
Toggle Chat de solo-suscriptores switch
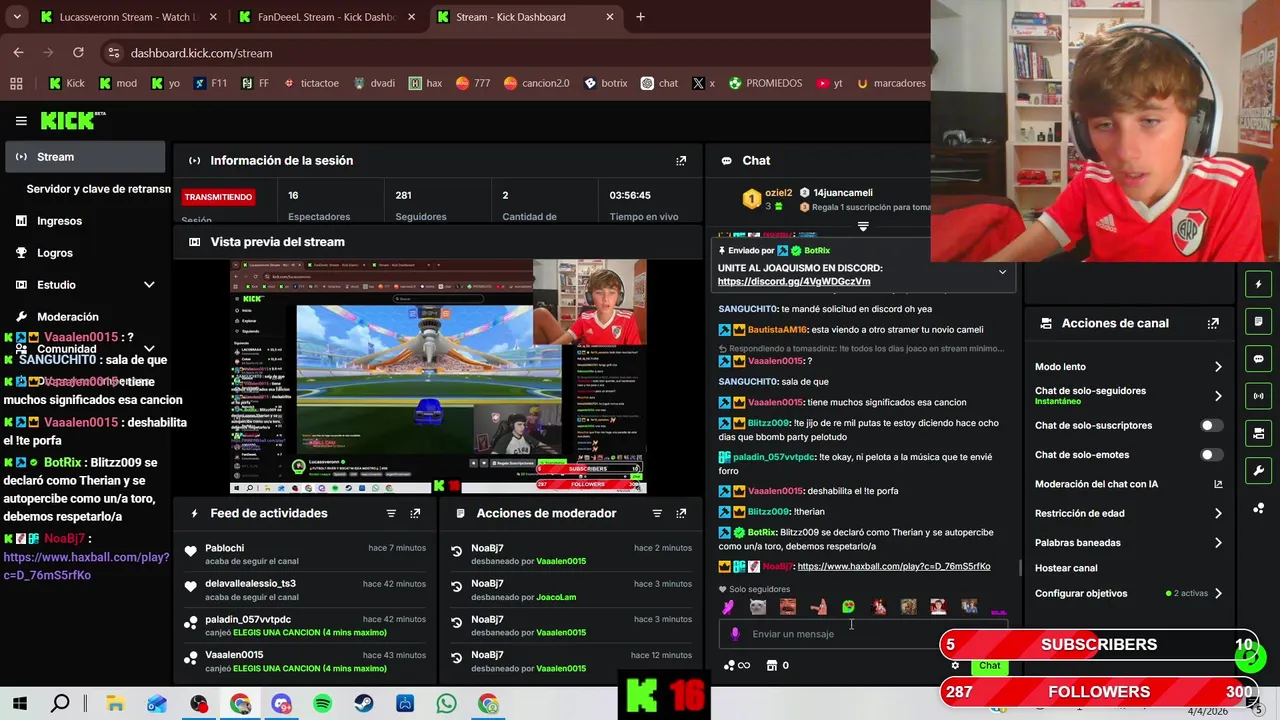1210,425
